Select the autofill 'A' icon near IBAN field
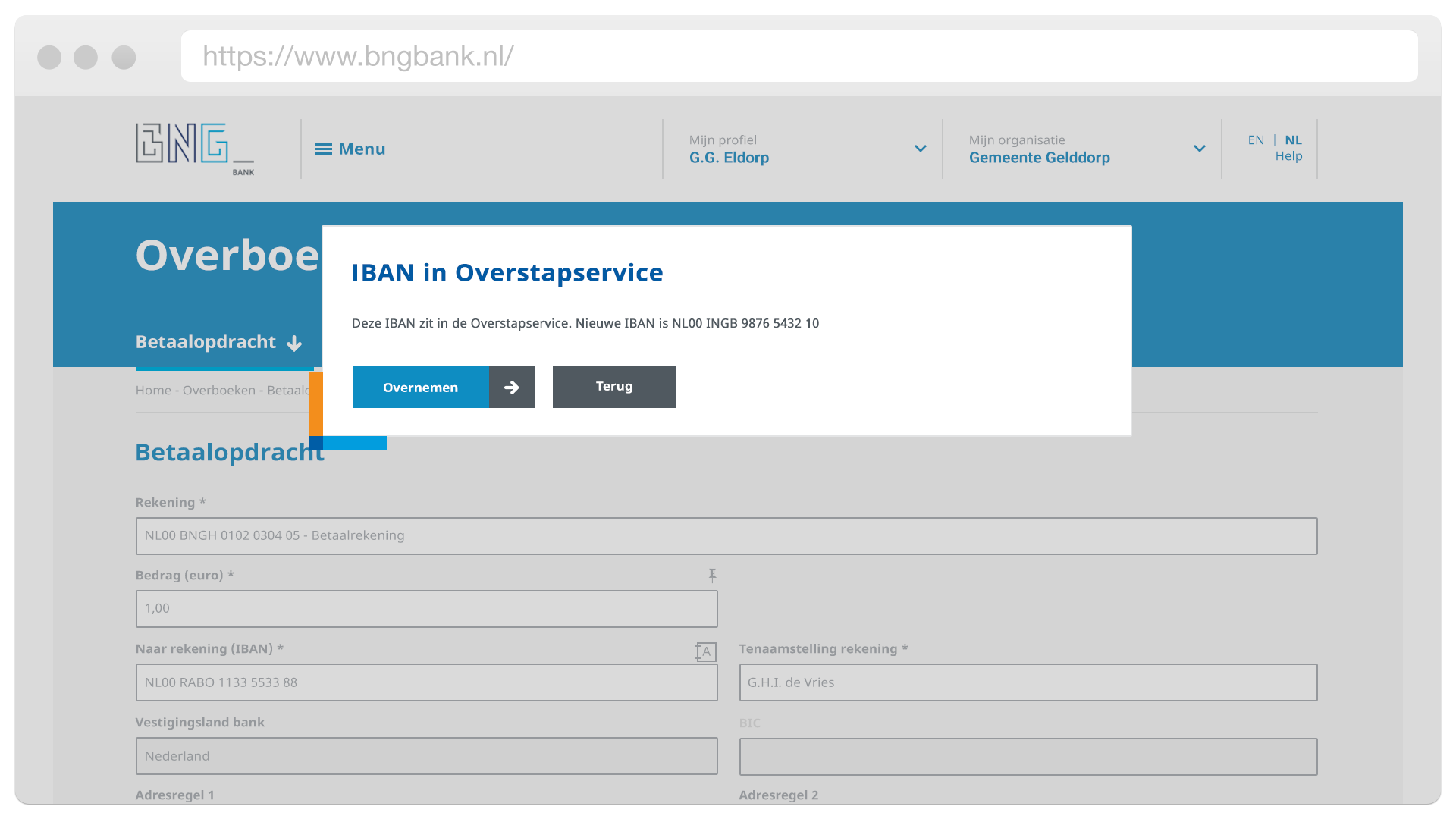 [704, 651]
